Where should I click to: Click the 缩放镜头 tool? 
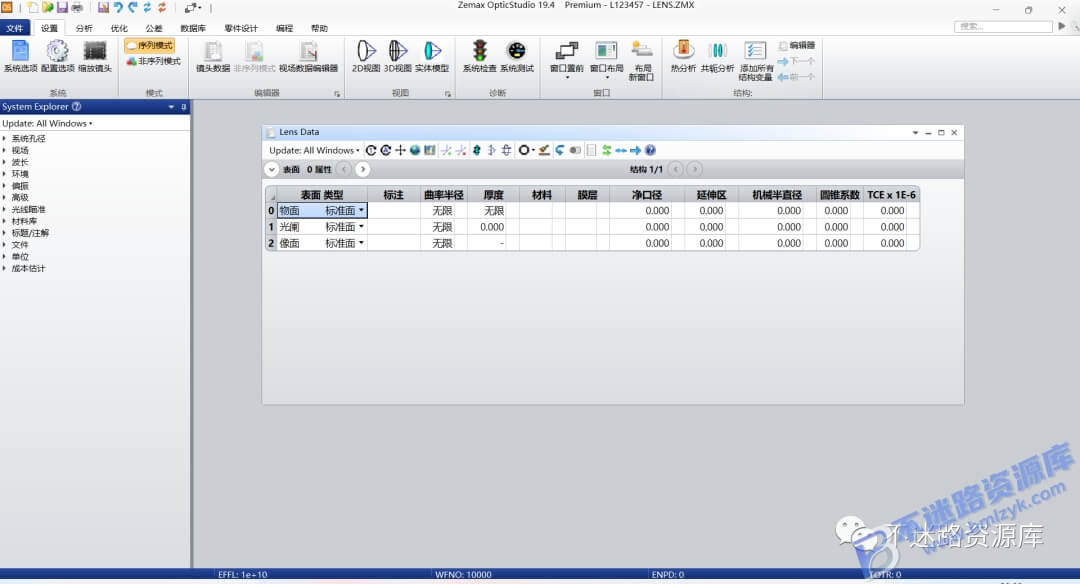(95, 56)
